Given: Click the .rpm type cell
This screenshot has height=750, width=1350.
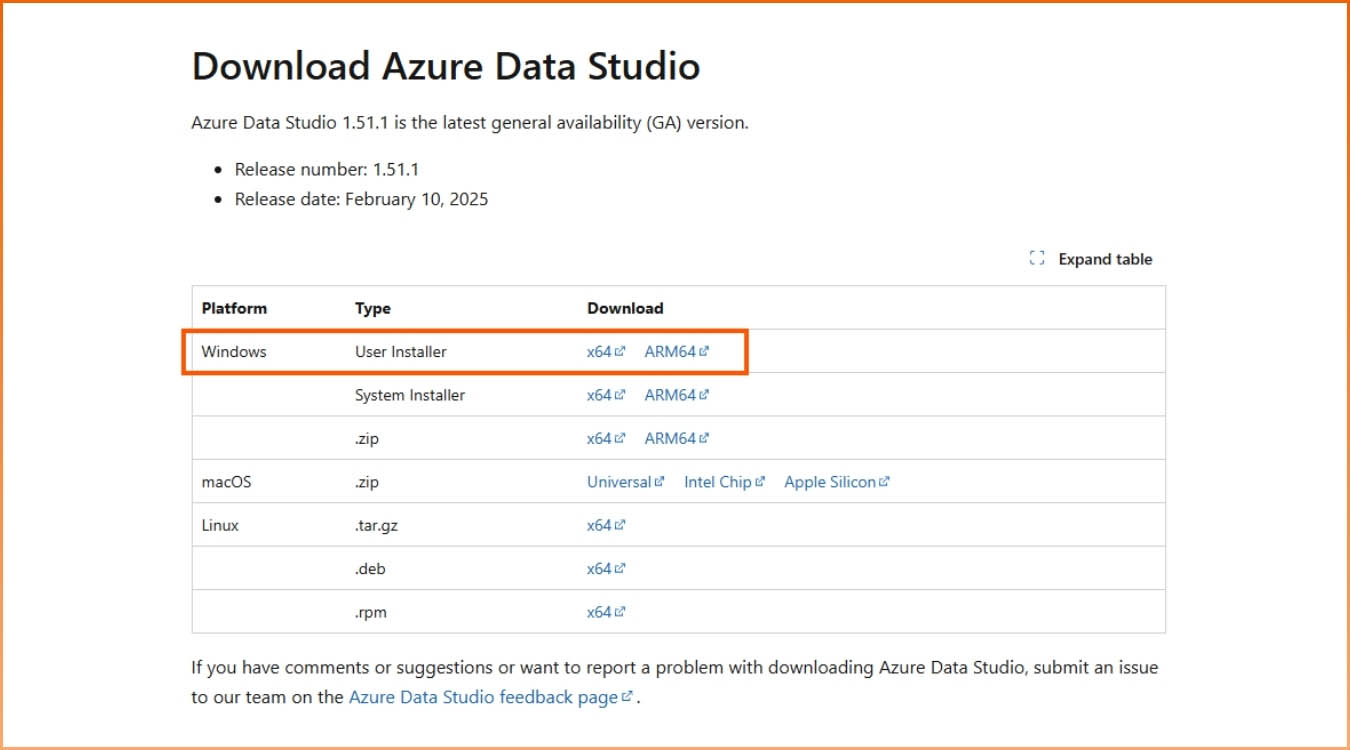Looking at the screenshot, I should 370,612.
